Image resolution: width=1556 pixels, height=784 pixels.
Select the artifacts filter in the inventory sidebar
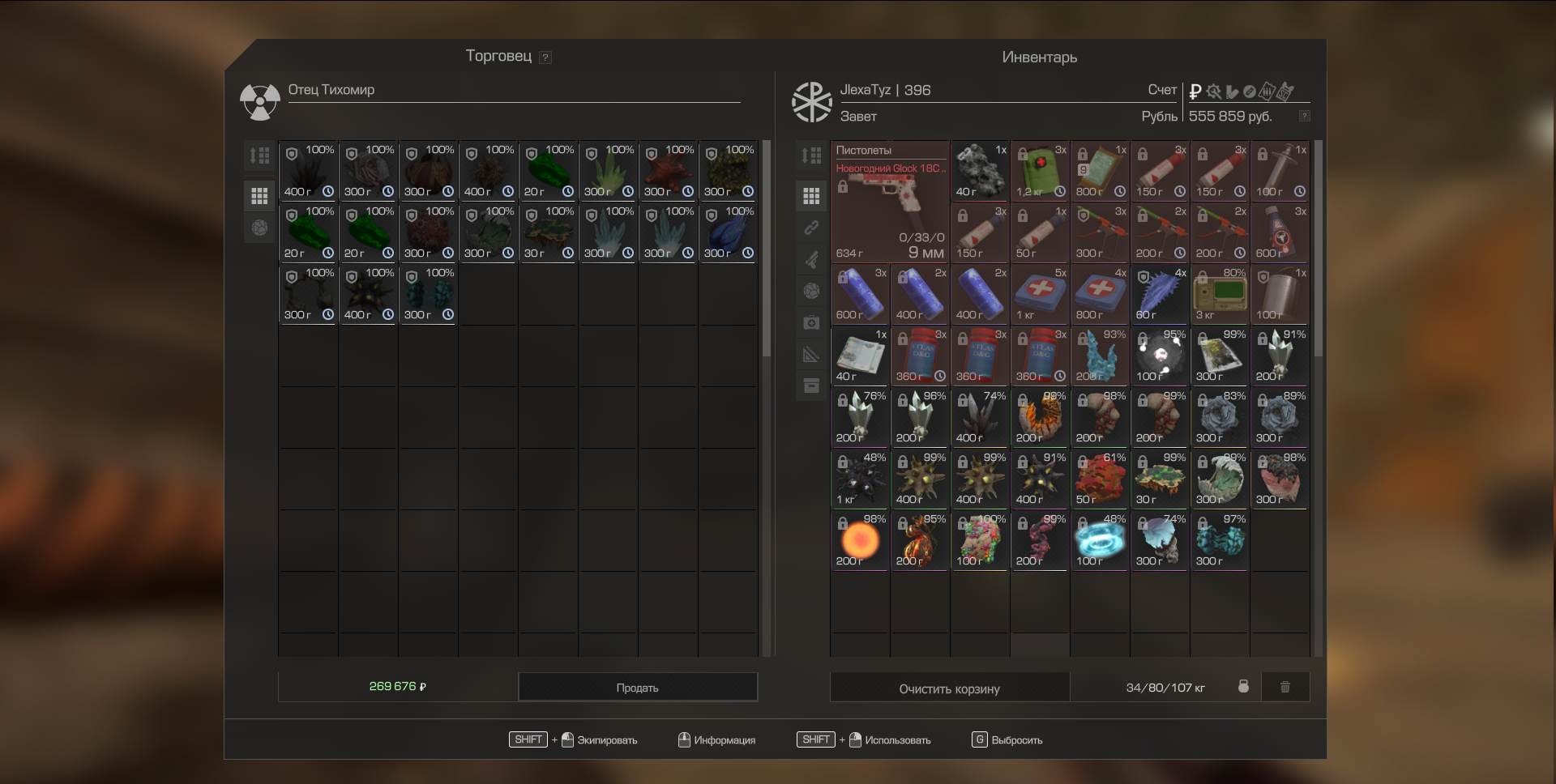coord(811,291)
